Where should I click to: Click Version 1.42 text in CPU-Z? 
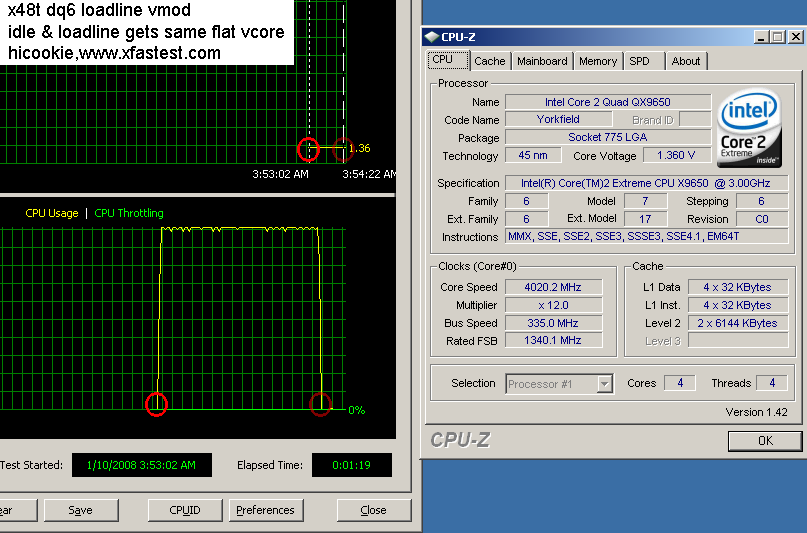click(756, 412)
